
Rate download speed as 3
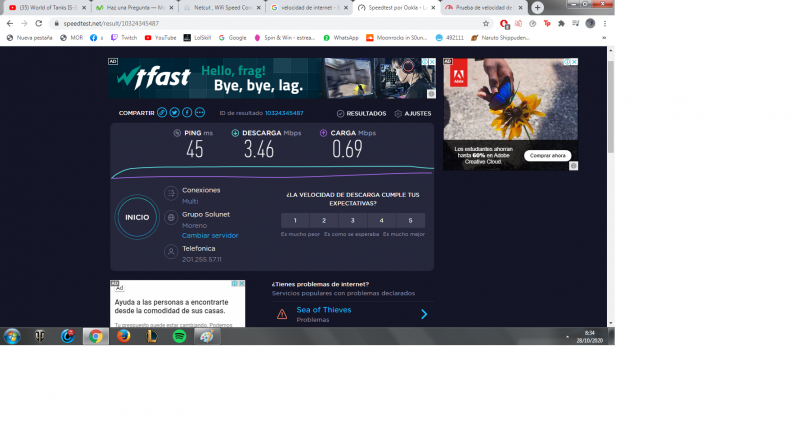pyautogui.click(x=353, y=220)
